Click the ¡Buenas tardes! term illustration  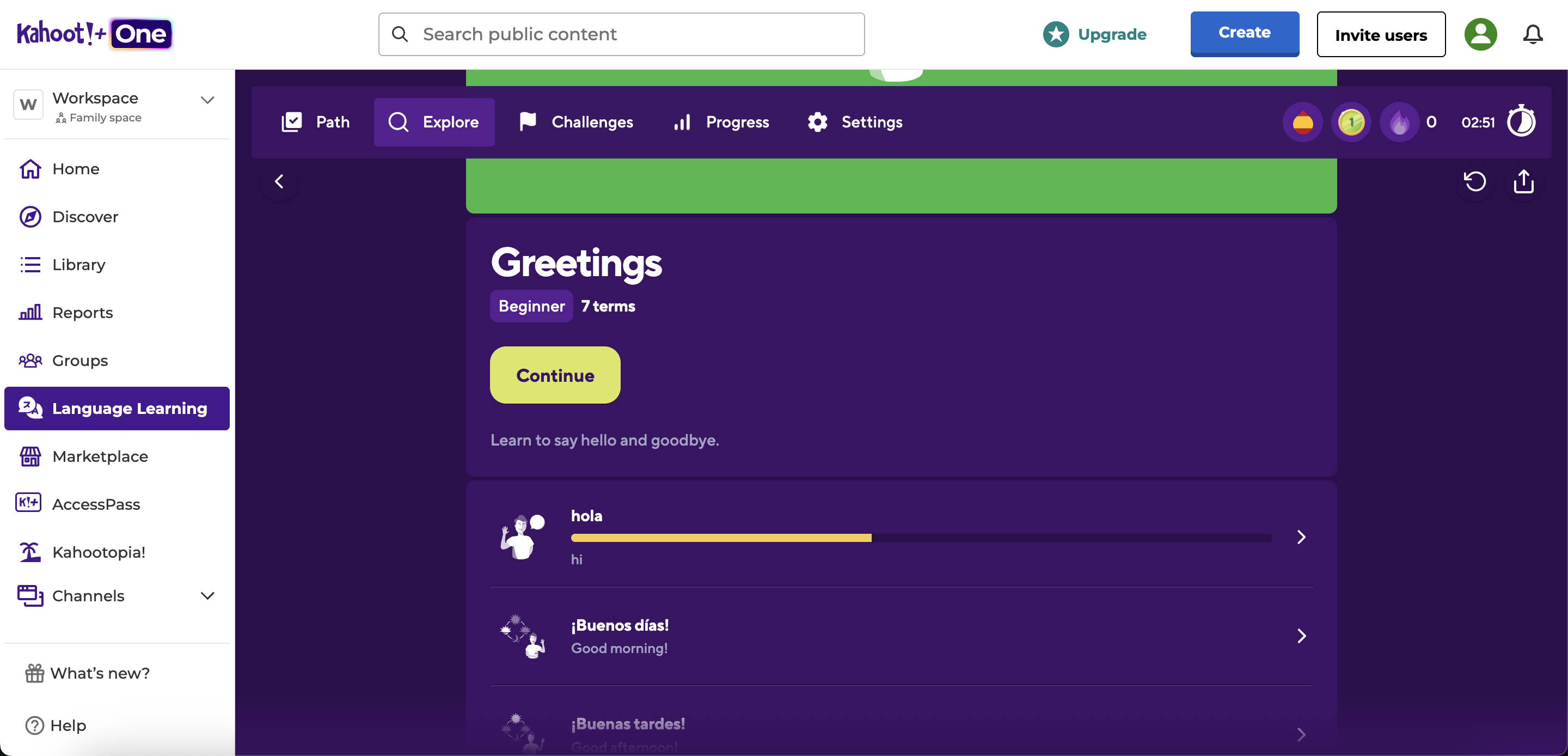(522, 734)
